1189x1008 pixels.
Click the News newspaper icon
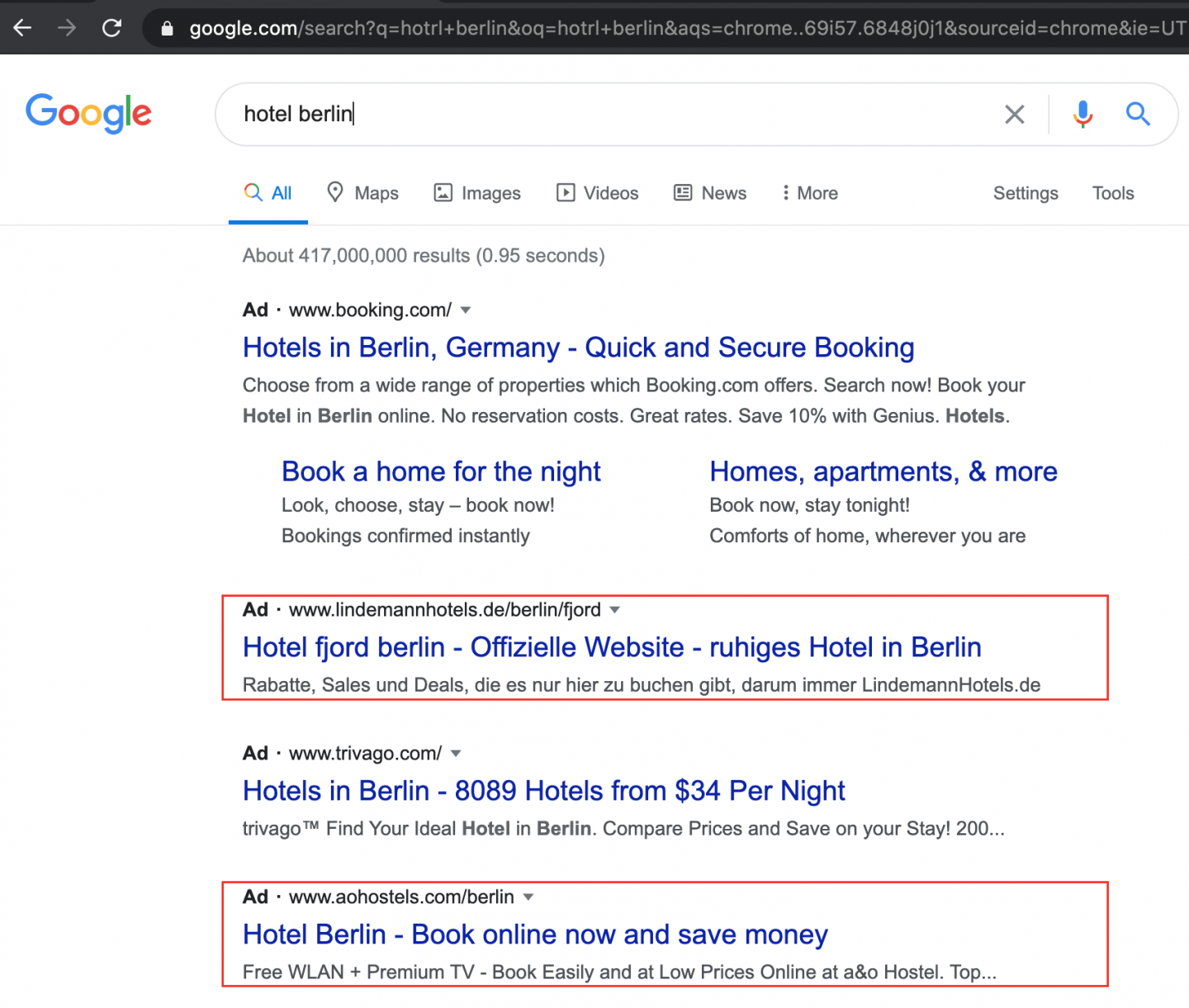click(683, 193)
